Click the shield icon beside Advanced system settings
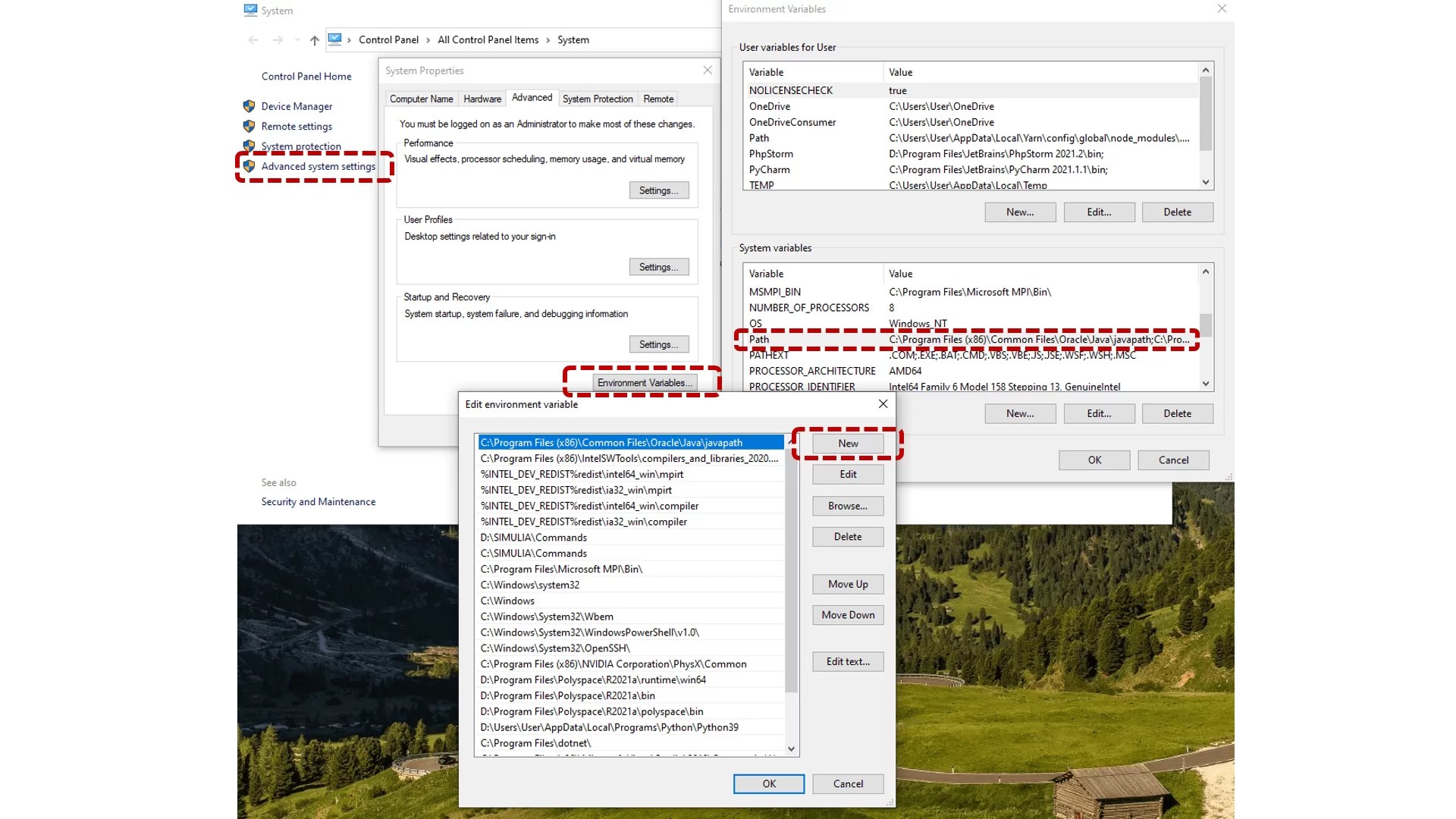Screen dimensions: 1456x819 pyautogui.click(x=249, y=166)
